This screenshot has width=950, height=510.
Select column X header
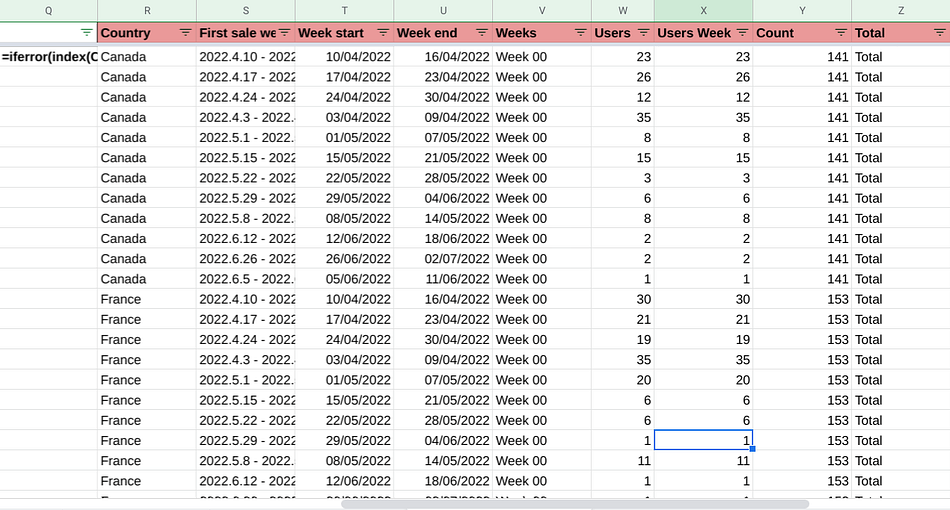click(703, 11)
